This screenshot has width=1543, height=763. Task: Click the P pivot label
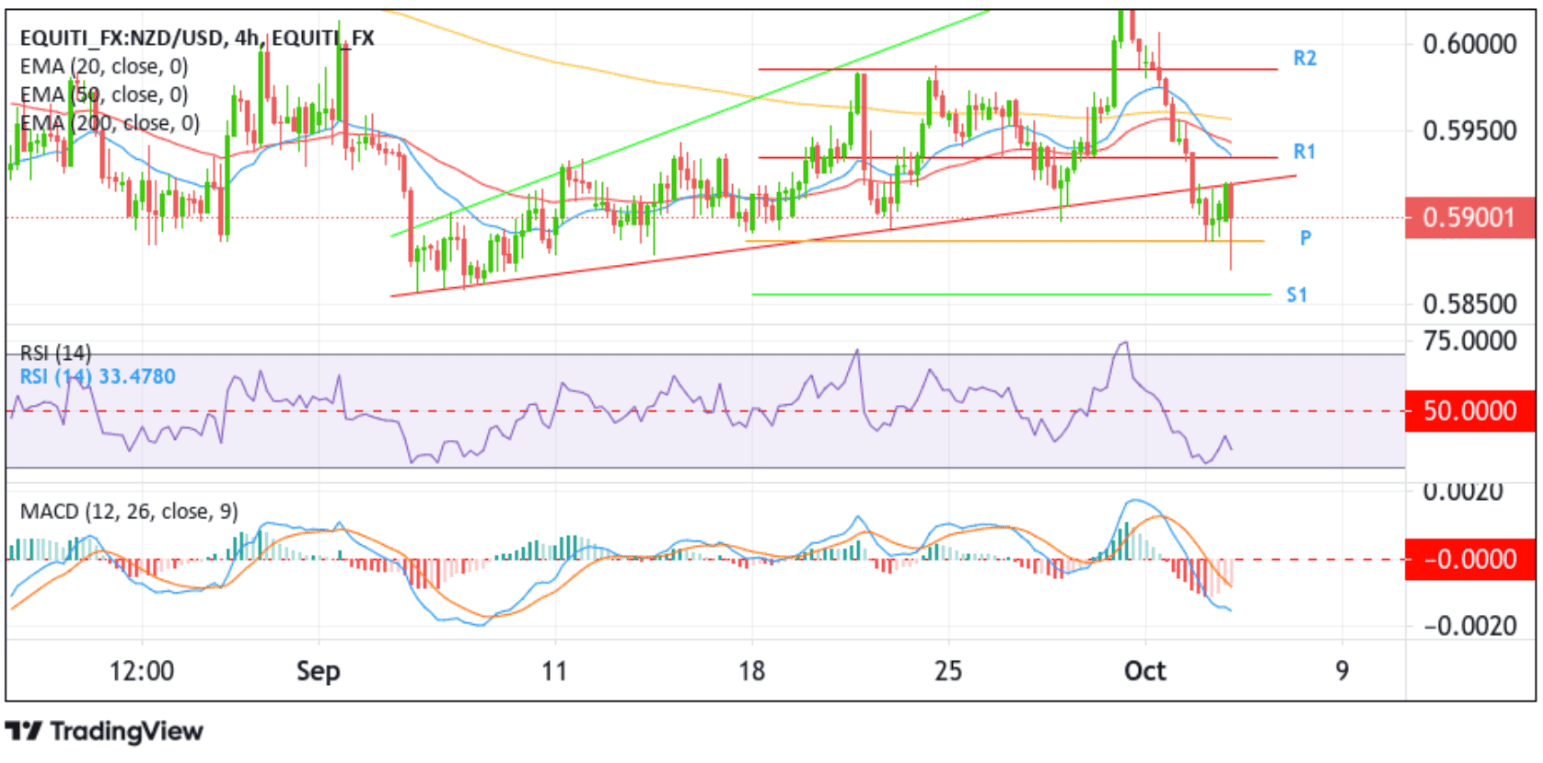1306,237
